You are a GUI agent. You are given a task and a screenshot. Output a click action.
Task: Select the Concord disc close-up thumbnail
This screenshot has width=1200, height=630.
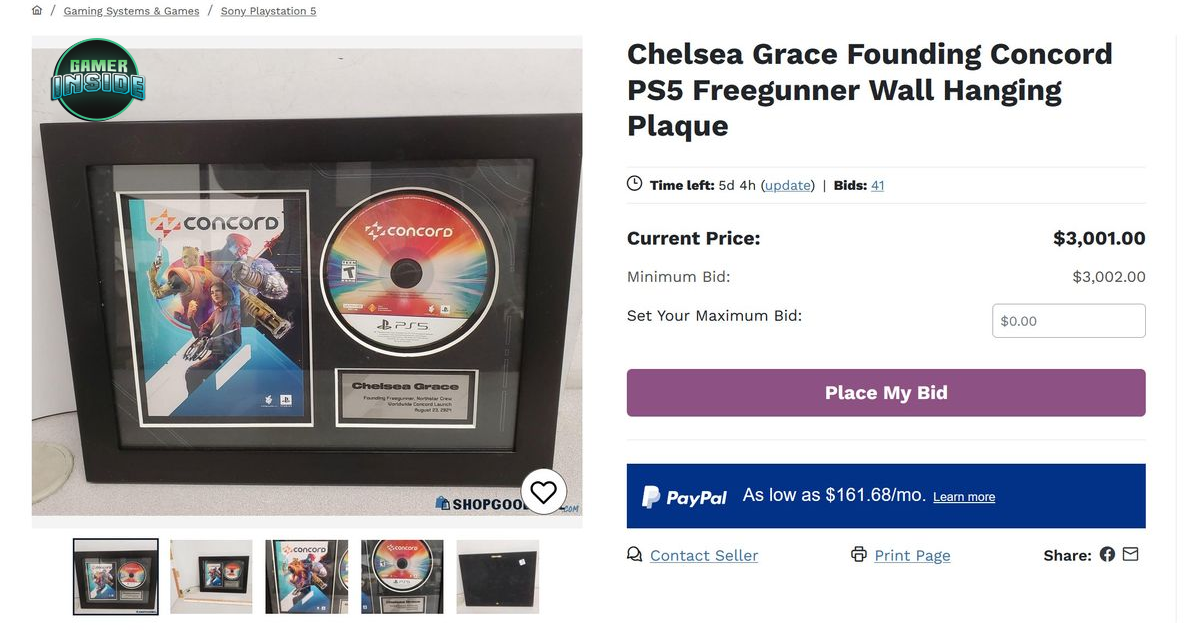(402, 577)
